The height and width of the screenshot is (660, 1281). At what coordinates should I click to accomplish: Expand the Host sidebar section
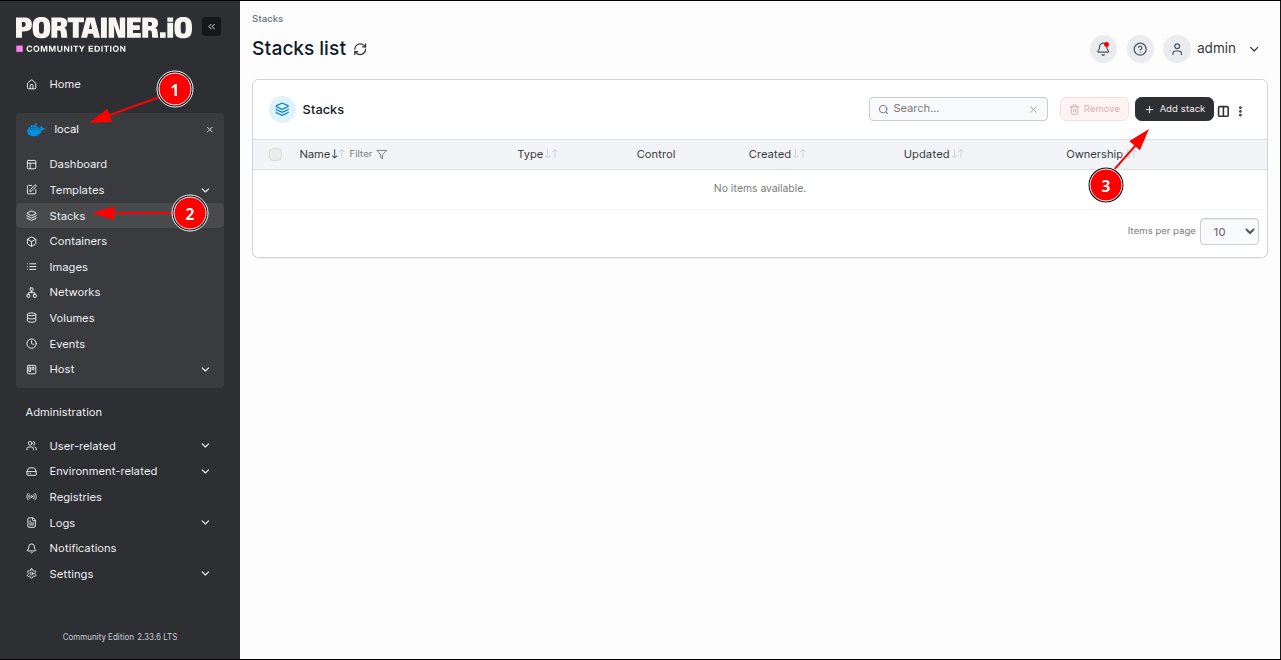205,369
